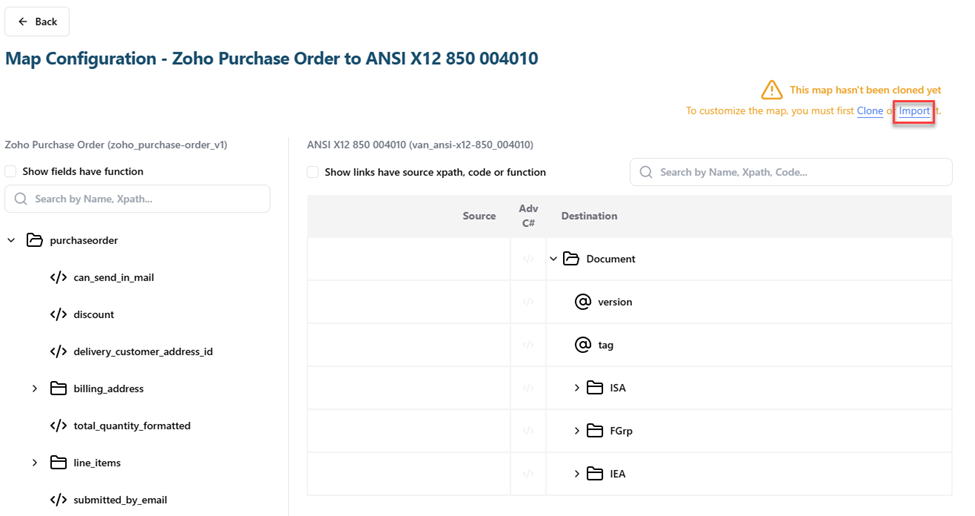Viewport: 975px width, 516px height.
Task: Expand the billing_address folder chevron
Action: click(x=35, y=389)
